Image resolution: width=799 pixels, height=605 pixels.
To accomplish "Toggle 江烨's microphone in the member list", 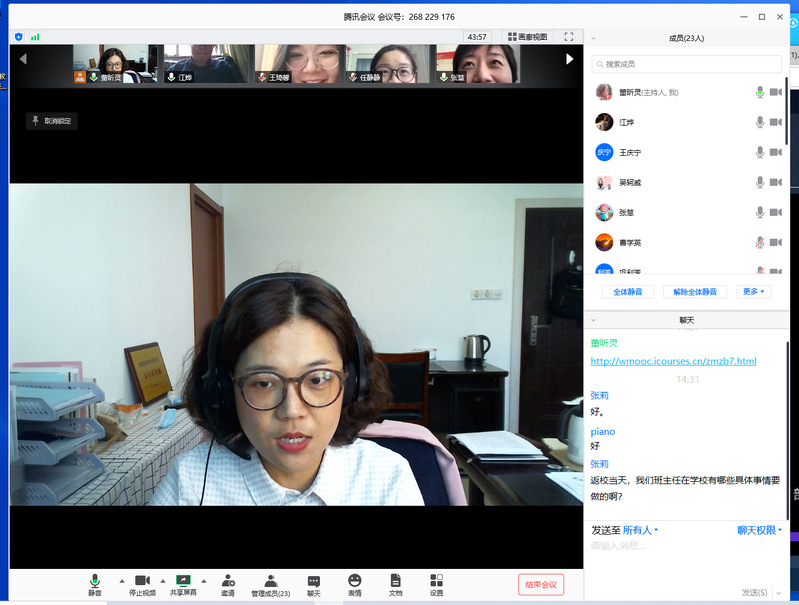I will coord(760,122).
